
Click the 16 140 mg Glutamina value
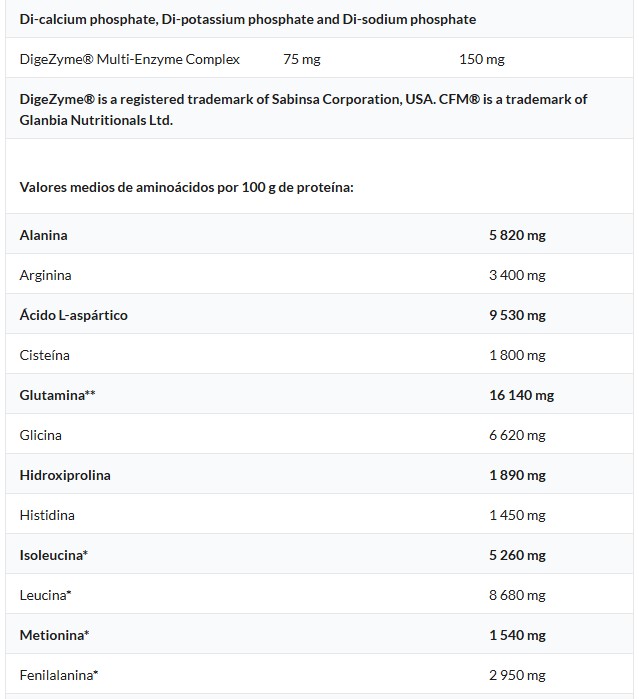[521, 395]
